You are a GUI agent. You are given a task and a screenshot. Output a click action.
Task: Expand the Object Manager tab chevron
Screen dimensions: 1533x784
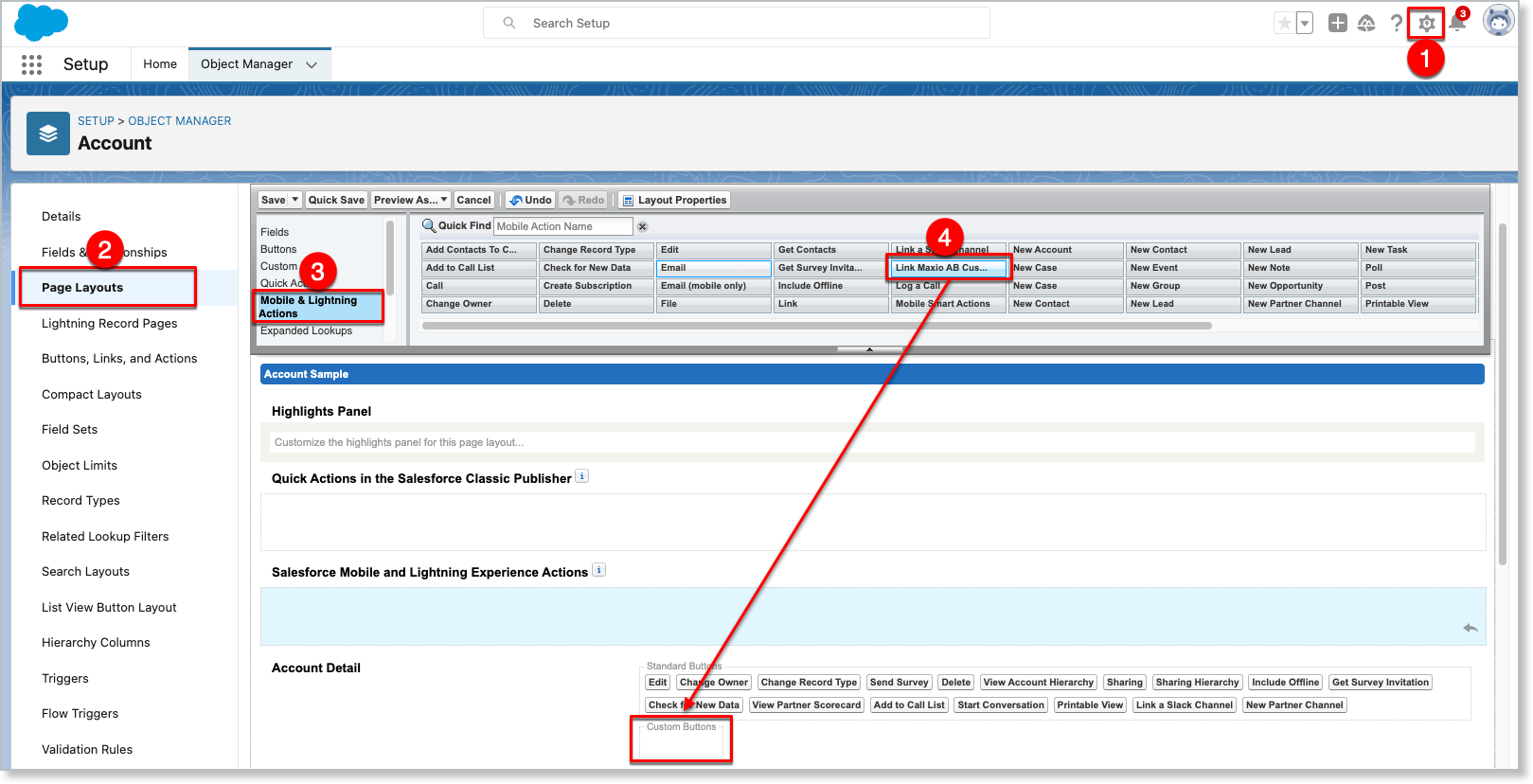point(312,64)
